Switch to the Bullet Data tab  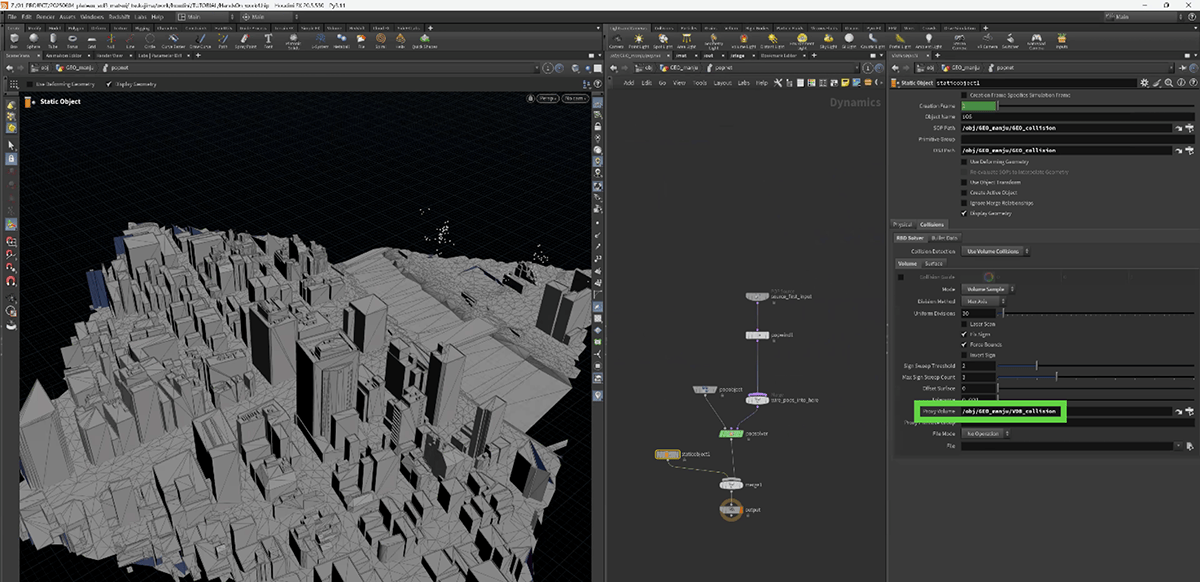click(946, 237)
